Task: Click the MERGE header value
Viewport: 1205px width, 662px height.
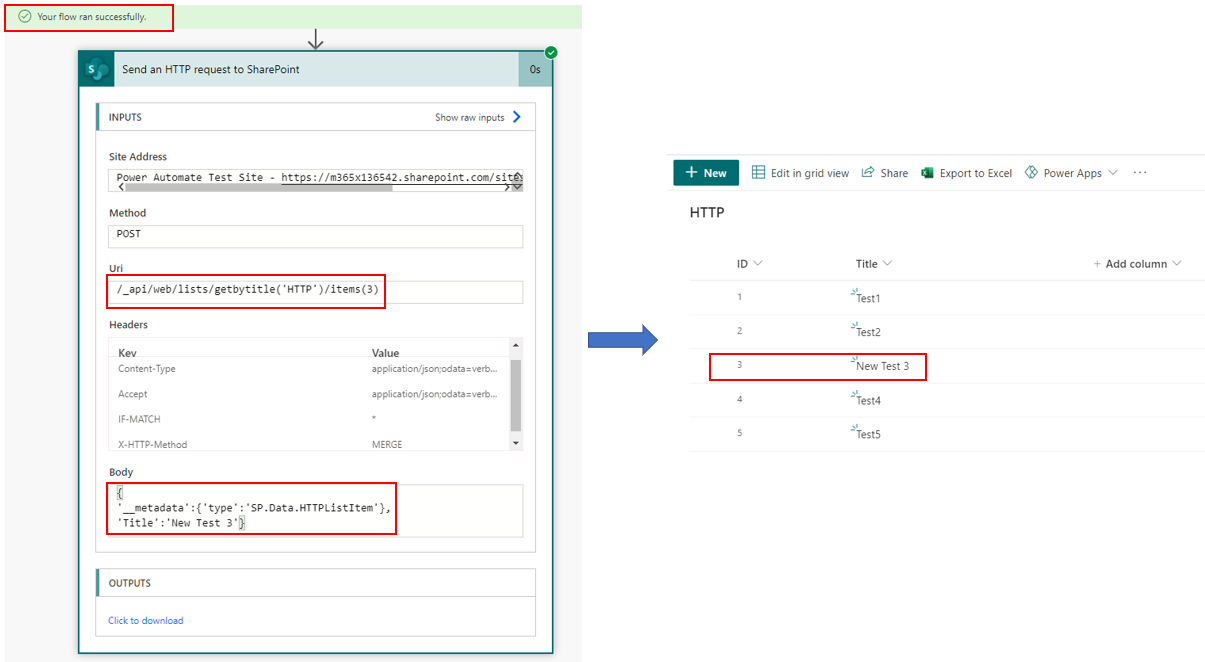Action: (x=386, y=444)
